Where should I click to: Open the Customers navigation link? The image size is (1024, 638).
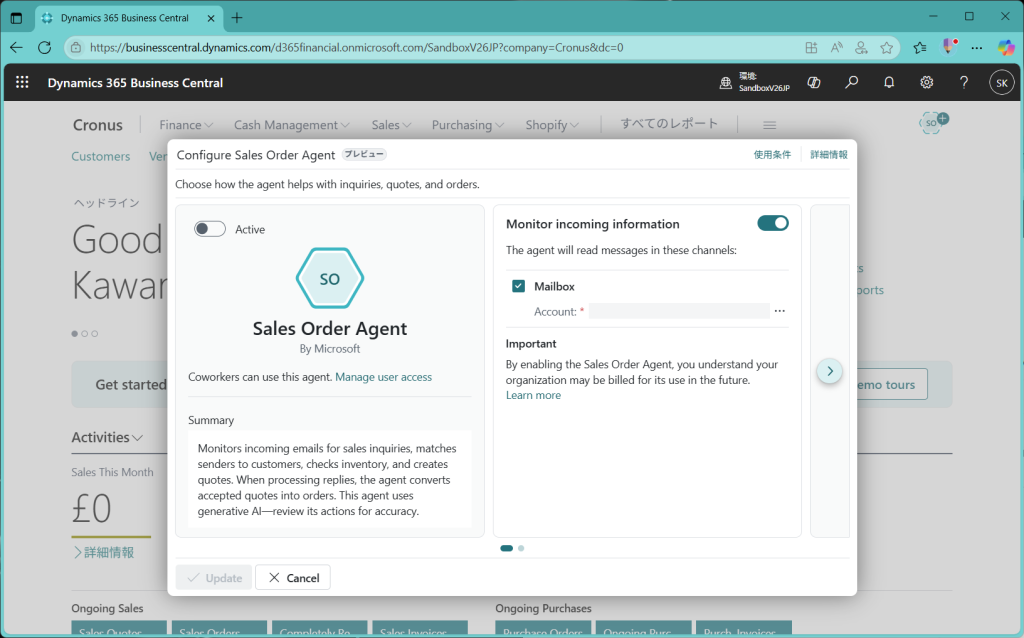(x=101, y=156)
